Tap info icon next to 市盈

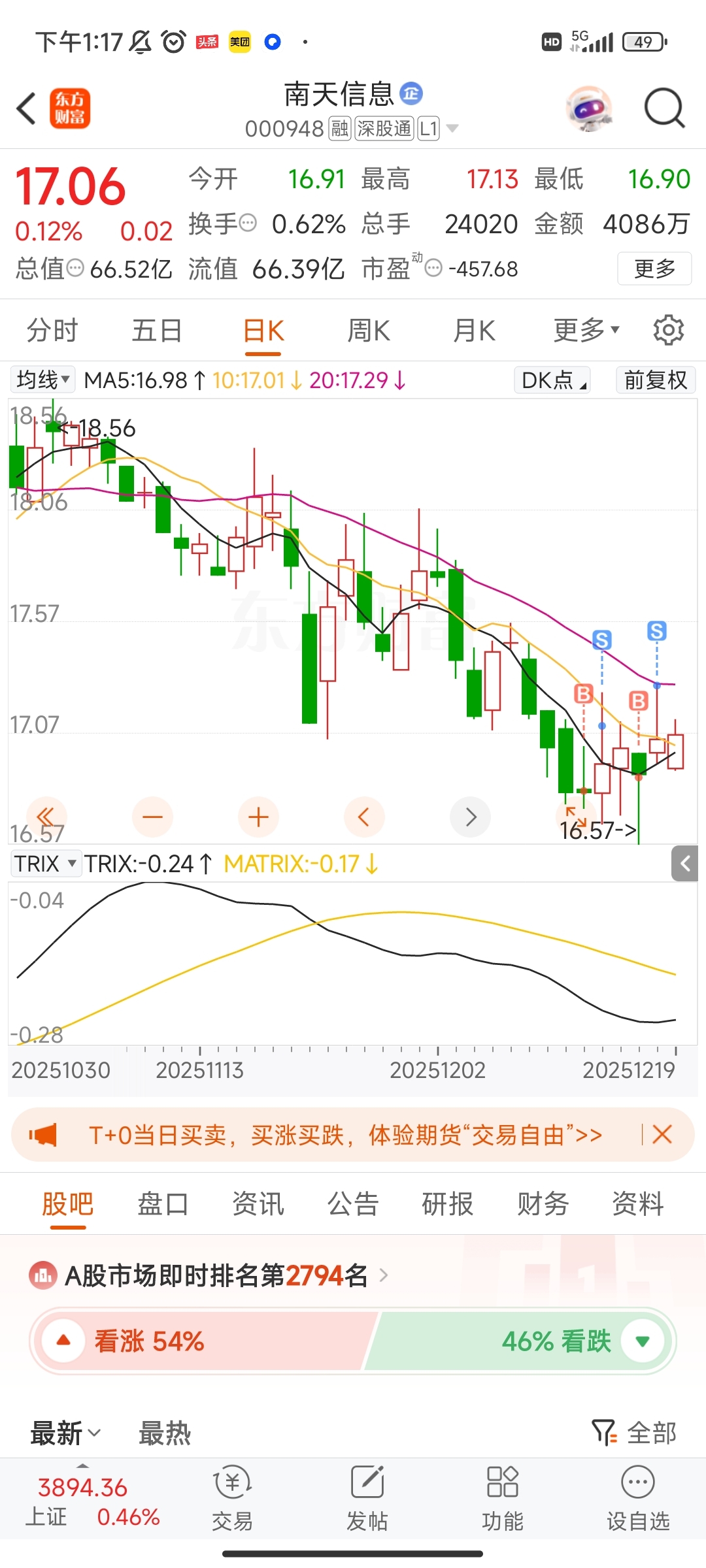point(433,268)
